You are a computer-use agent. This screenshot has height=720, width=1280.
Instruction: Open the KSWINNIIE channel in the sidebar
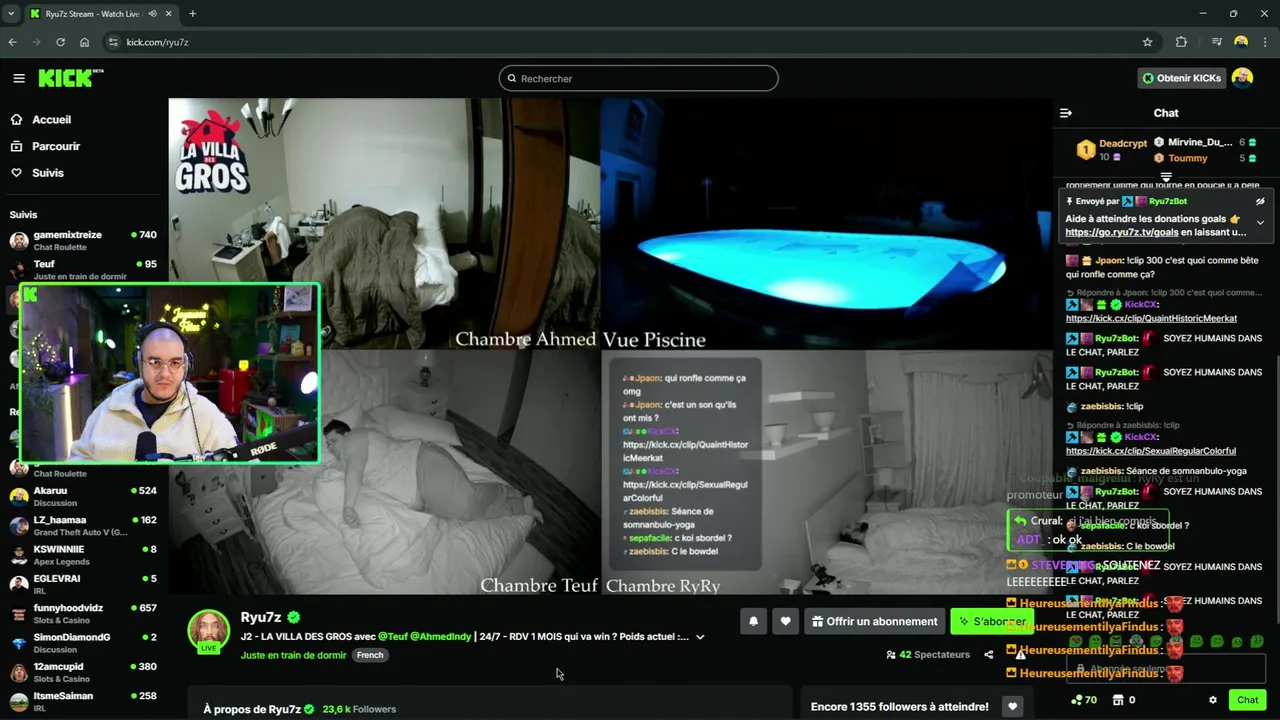click(83, 554)
